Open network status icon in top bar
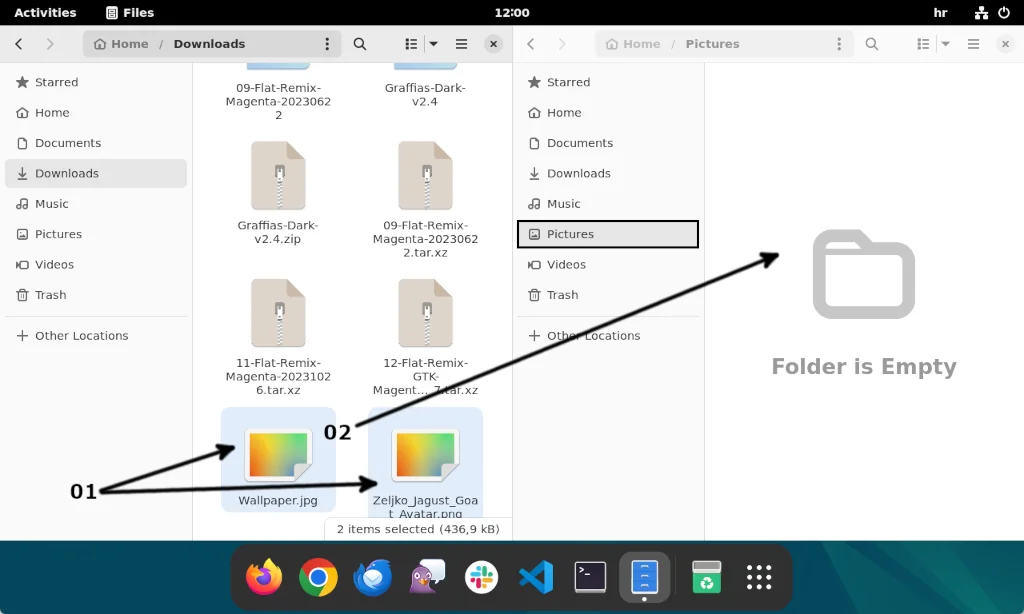 (x=981, y=12)
